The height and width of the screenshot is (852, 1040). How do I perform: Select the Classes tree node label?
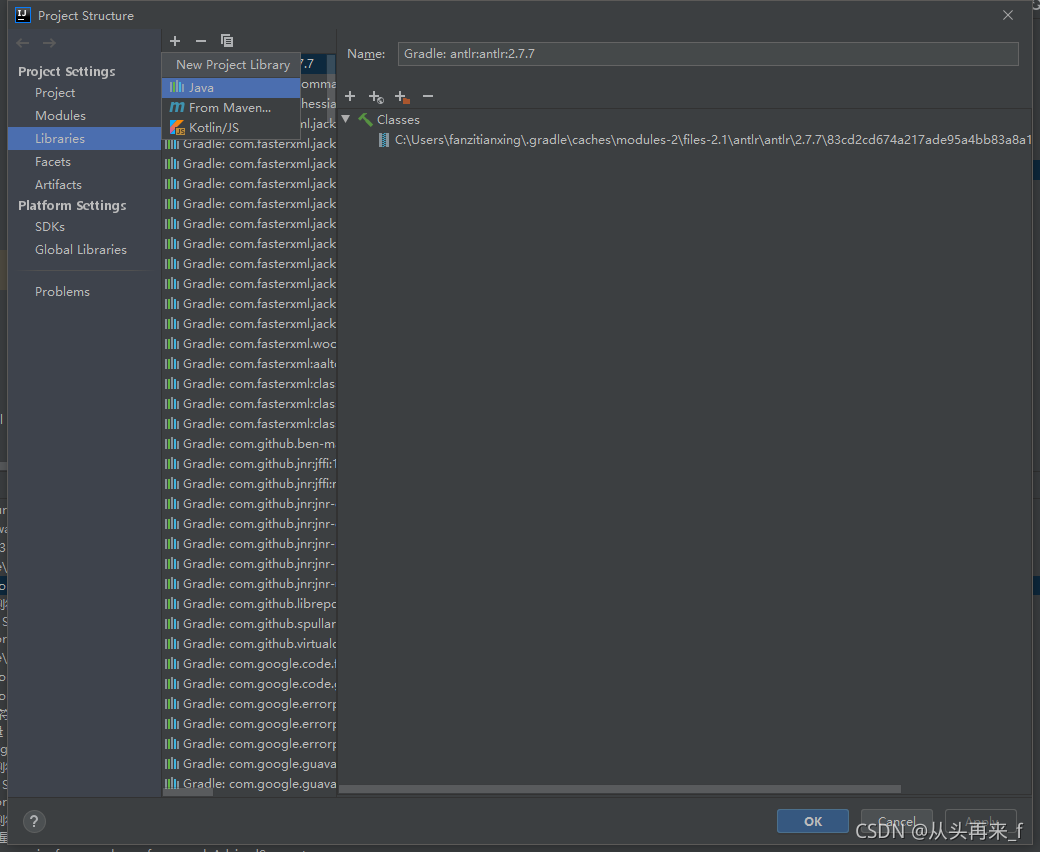click(398, 120)
